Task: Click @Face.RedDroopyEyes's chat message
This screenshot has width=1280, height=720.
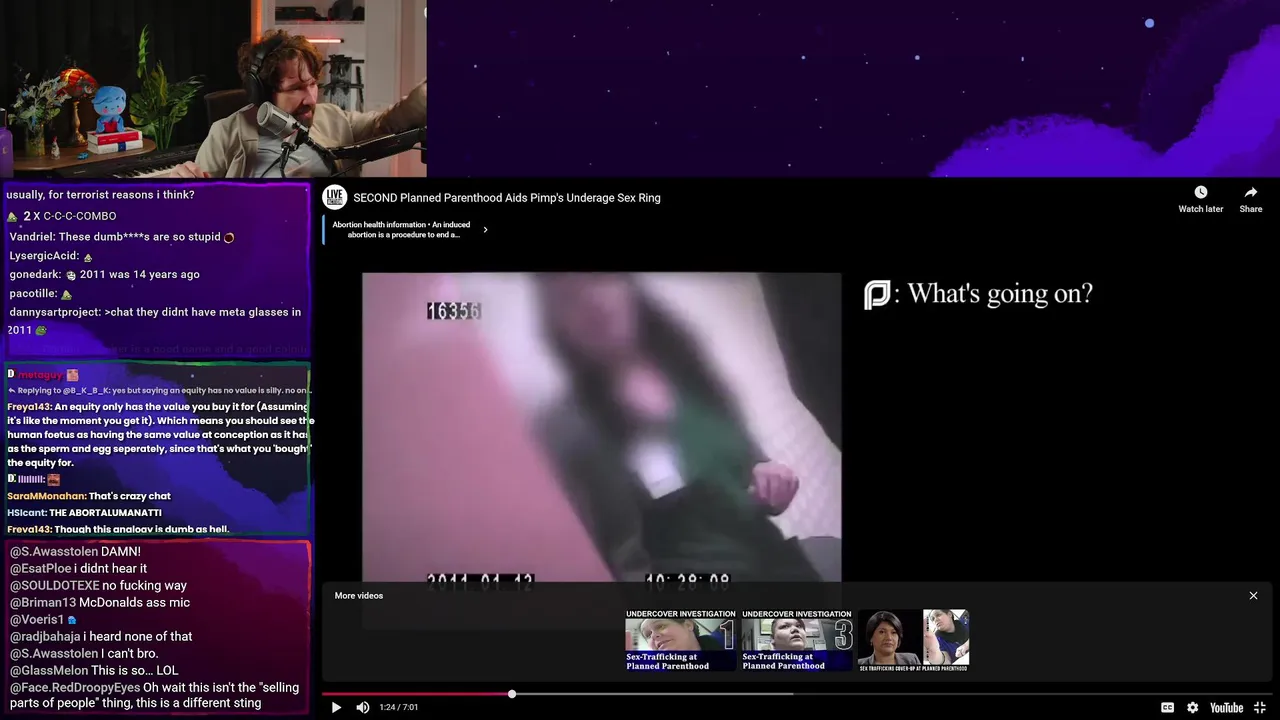Action: pos(153,695)
